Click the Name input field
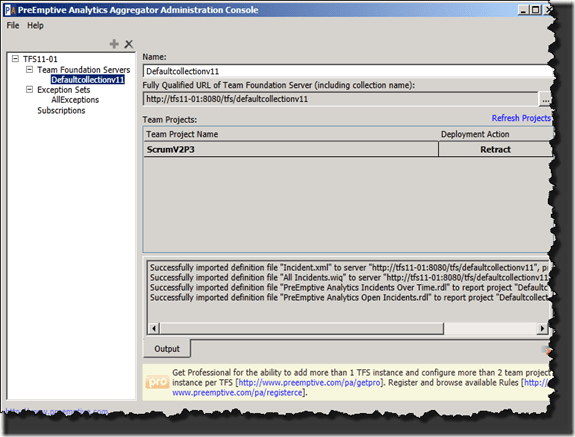Image resolution: width=575 pixels, height=437 pixels. 348,71
